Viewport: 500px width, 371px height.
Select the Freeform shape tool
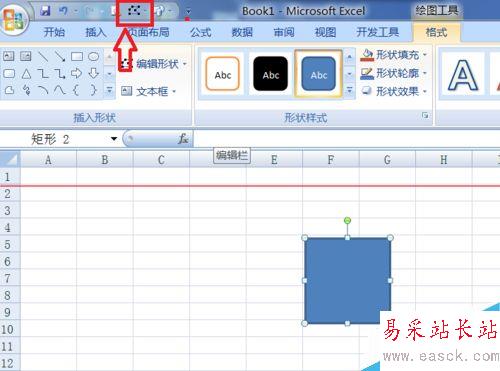coord(9,90)
